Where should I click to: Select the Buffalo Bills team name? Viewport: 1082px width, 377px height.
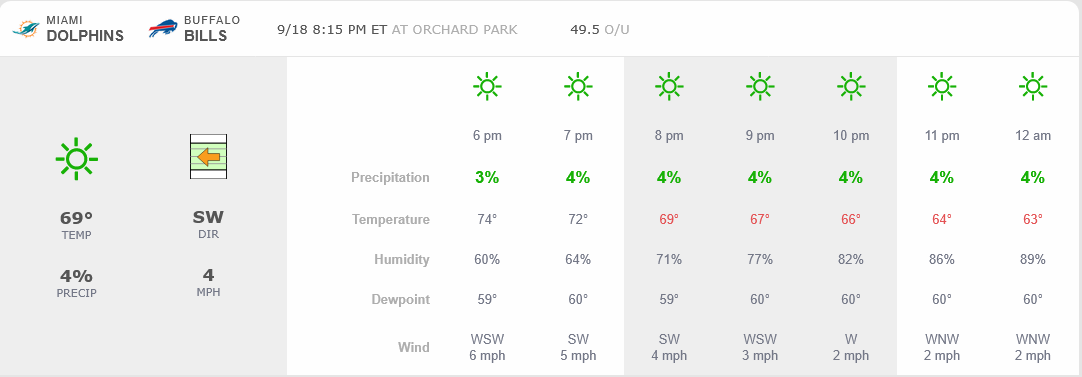tap(212, 30)
